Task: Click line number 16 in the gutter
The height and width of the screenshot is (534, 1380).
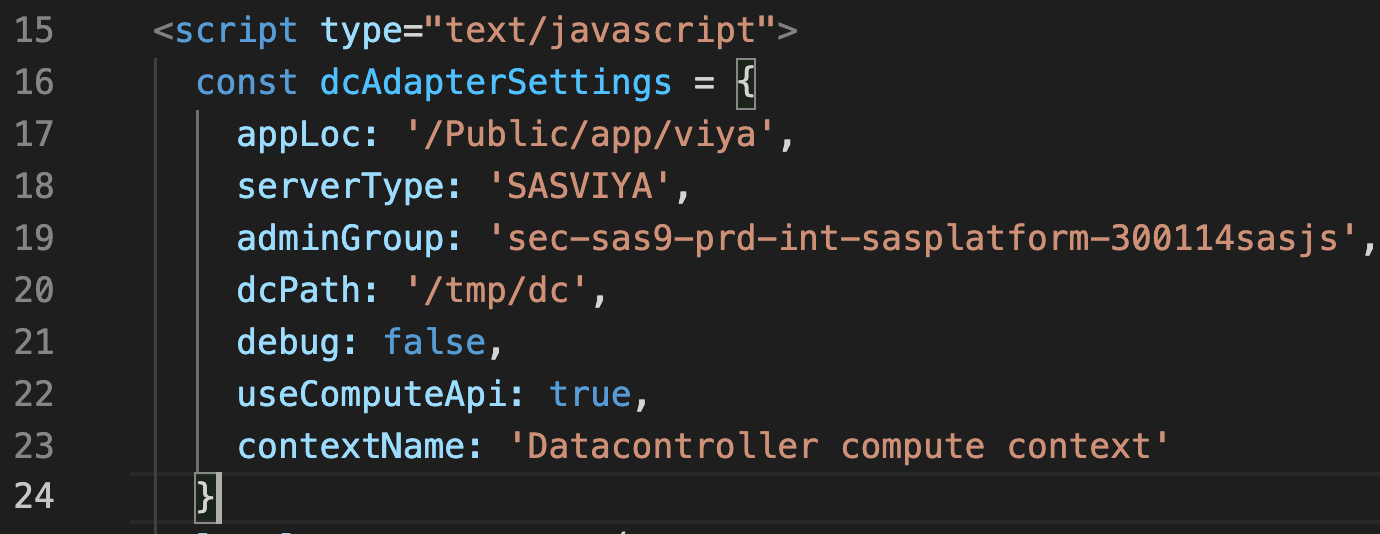Action: (35, 82)
